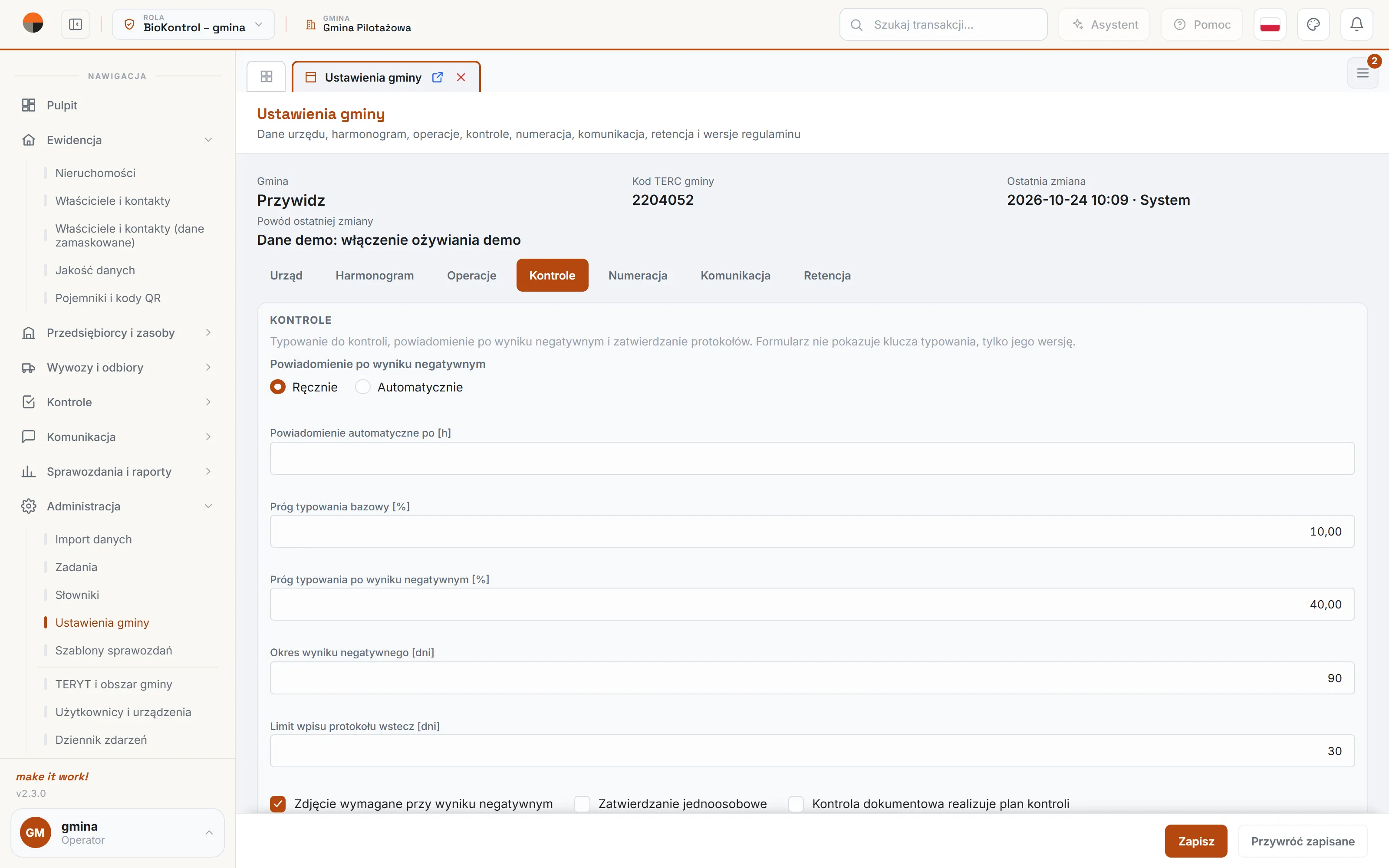This screenshot has width=1389, height=868.
Task: Open the Retencja tab
Action: pyautogui.click(x=827, y=276)
